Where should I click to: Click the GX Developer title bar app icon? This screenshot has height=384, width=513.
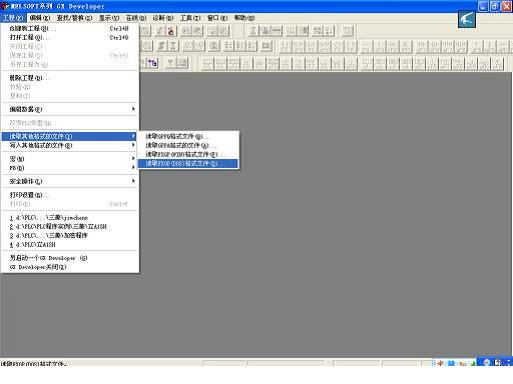(x=5, y=6)
